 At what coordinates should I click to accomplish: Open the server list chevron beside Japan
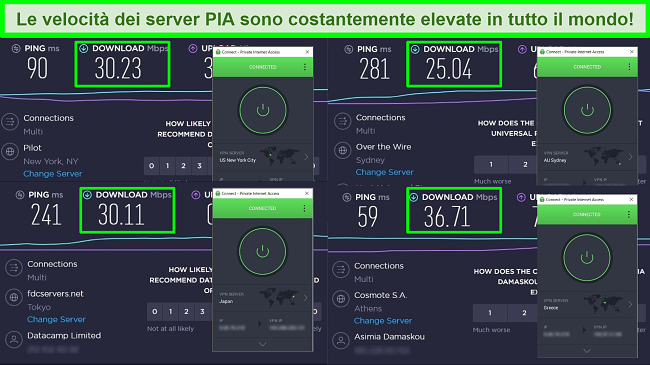click(x=306, y=298)
